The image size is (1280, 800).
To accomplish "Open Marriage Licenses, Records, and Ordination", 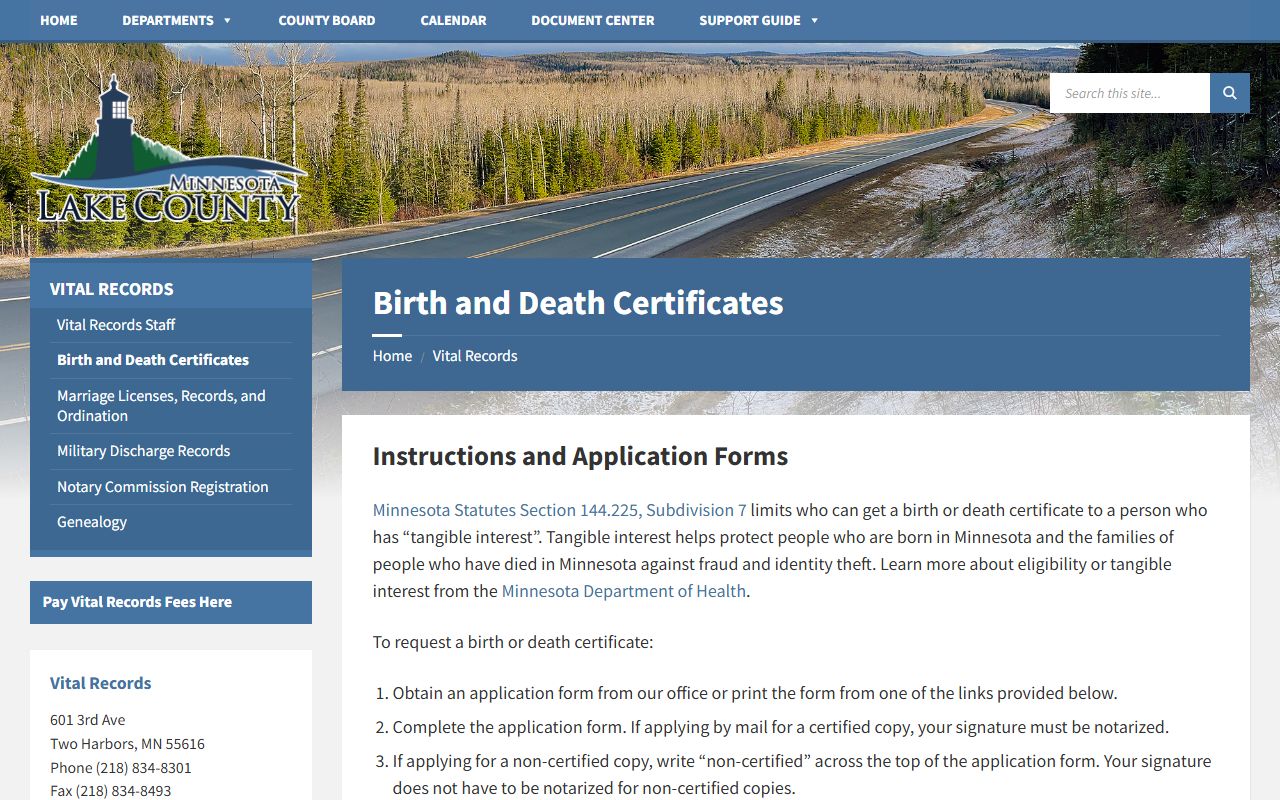I will coord(161,406).
